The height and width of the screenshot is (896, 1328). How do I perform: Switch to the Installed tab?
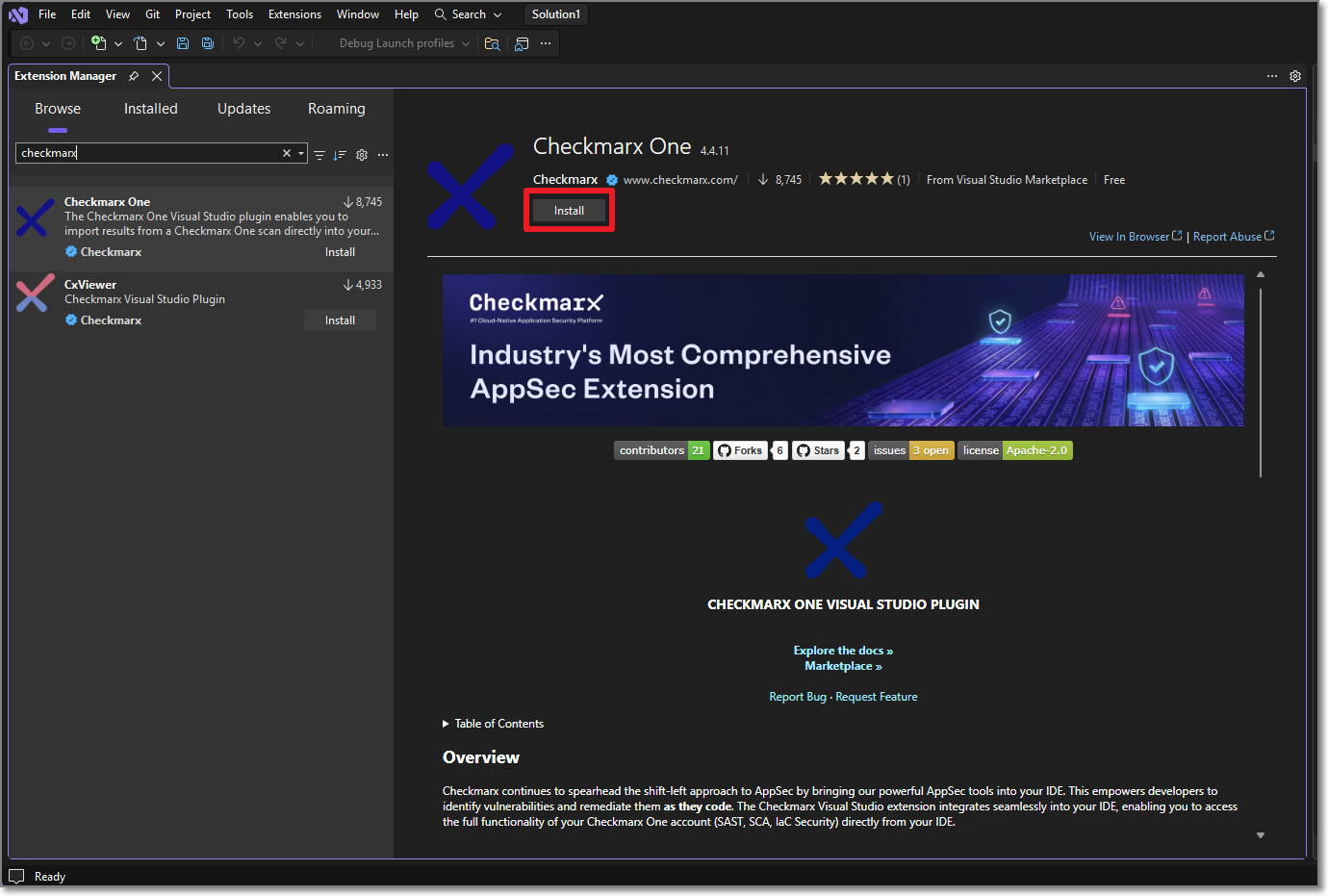coord(151,109)
